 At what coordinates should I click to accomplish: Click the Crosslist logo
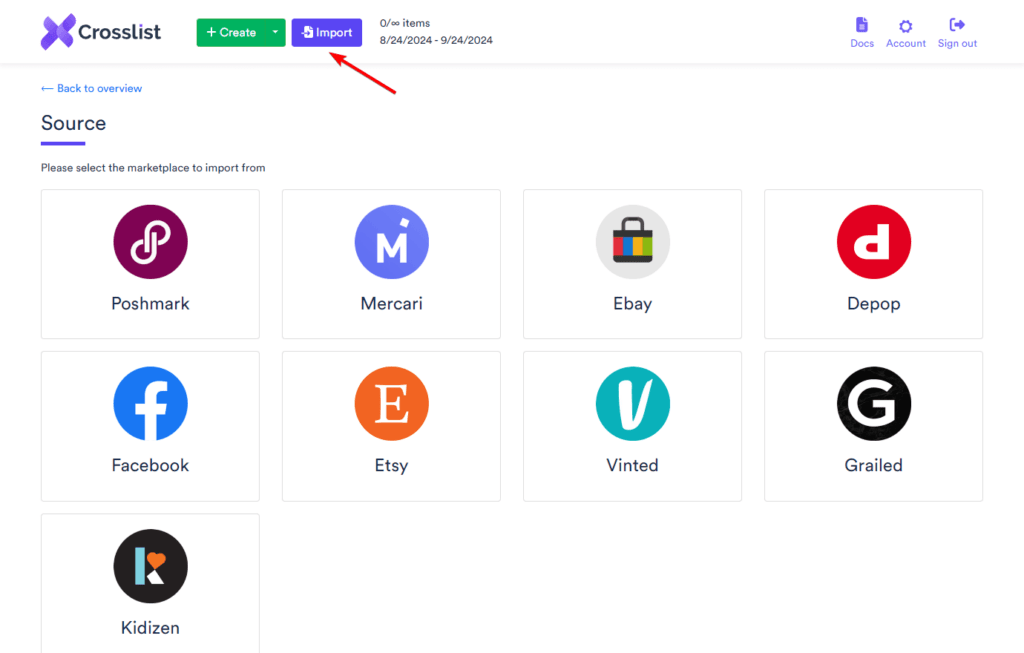coord(100,31)
